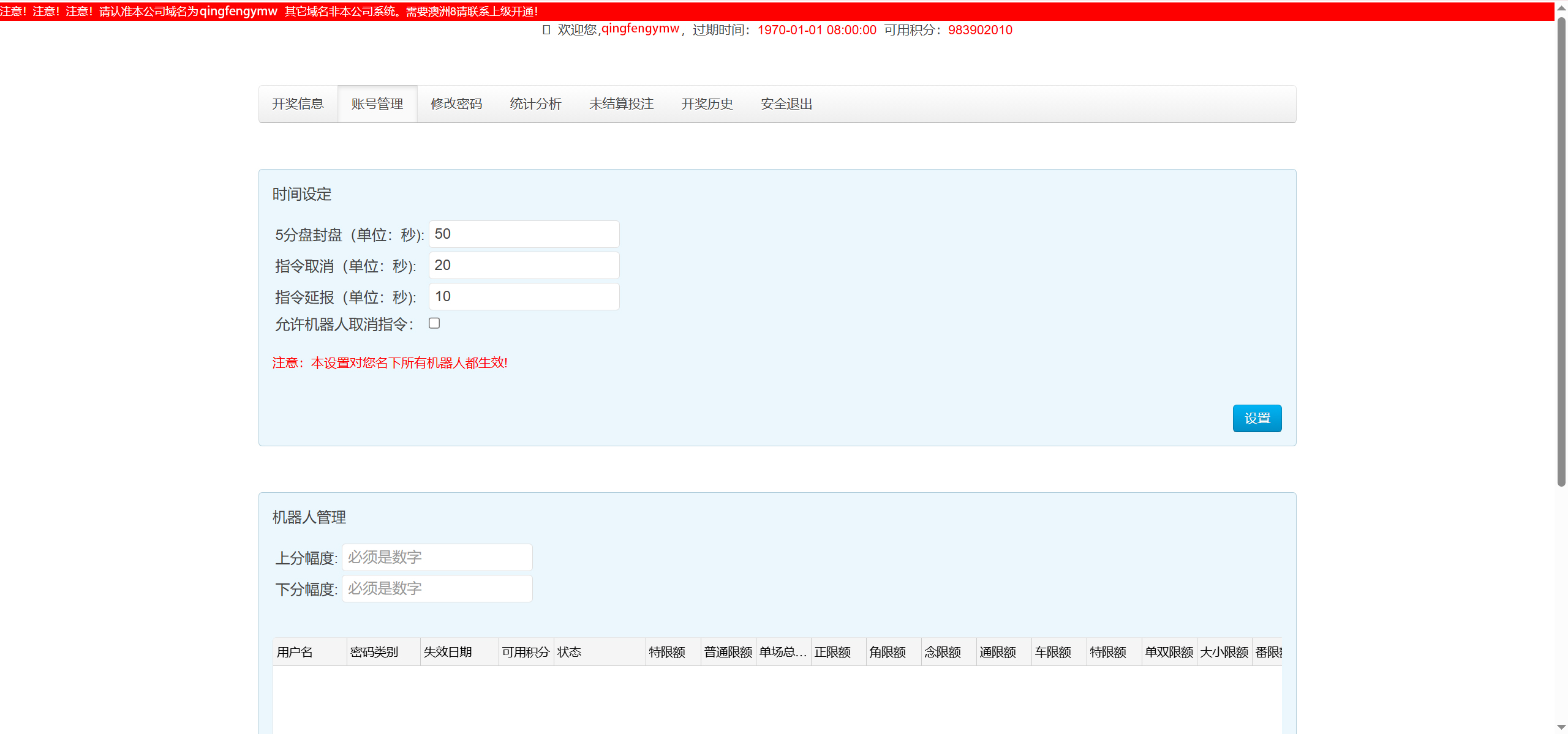Click the page vertical scrollbar thumb
The height and width of the screenshot is (734, 1568).
(x=1561, y=251)
